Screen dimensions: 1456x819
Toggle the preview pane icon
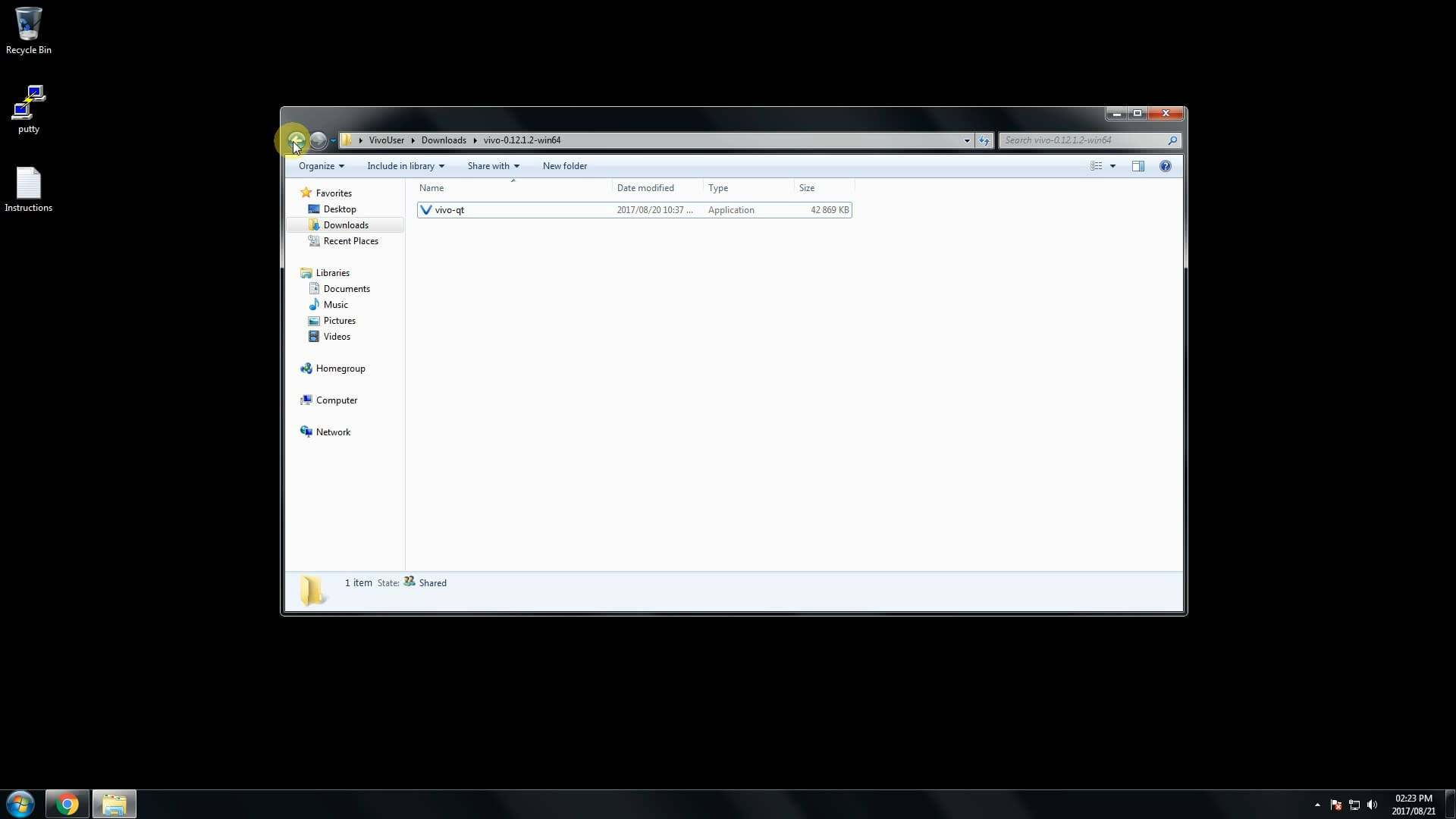click(x=1137, y=166)
